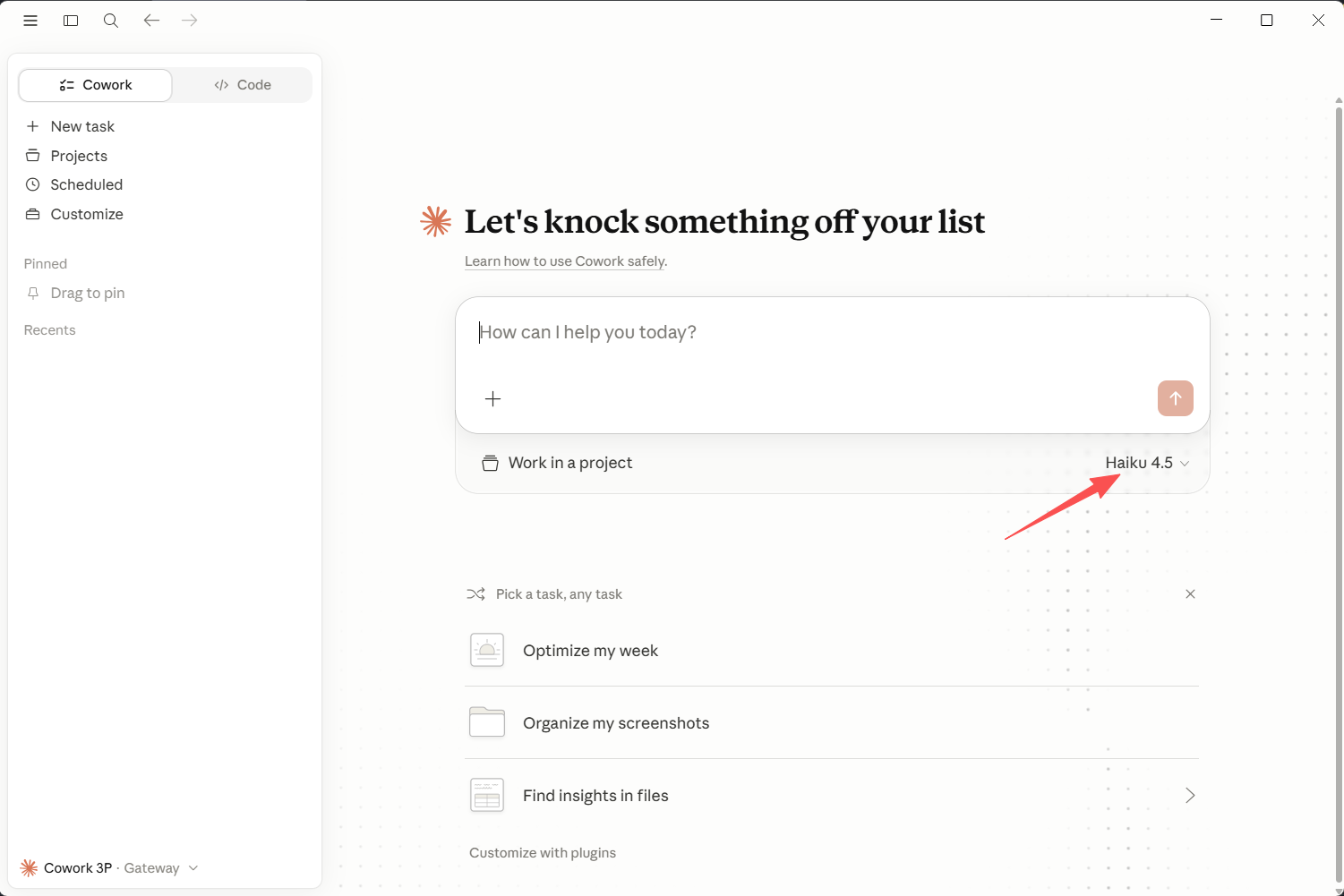Viewport: 1344px width, 896px height.
Task: Click the search magnifier icon
Action: click(111, 21)
